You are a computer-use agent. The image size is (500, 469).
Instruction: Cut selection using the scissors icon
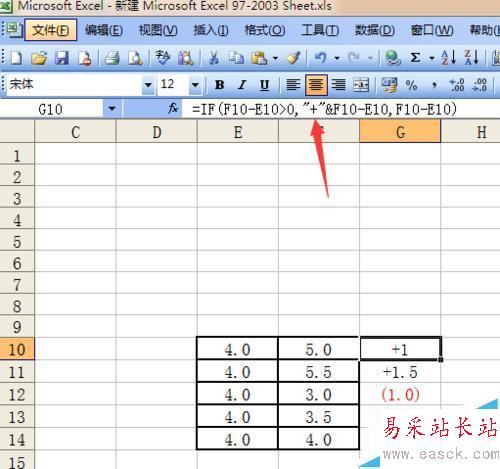tap(213, 58)
